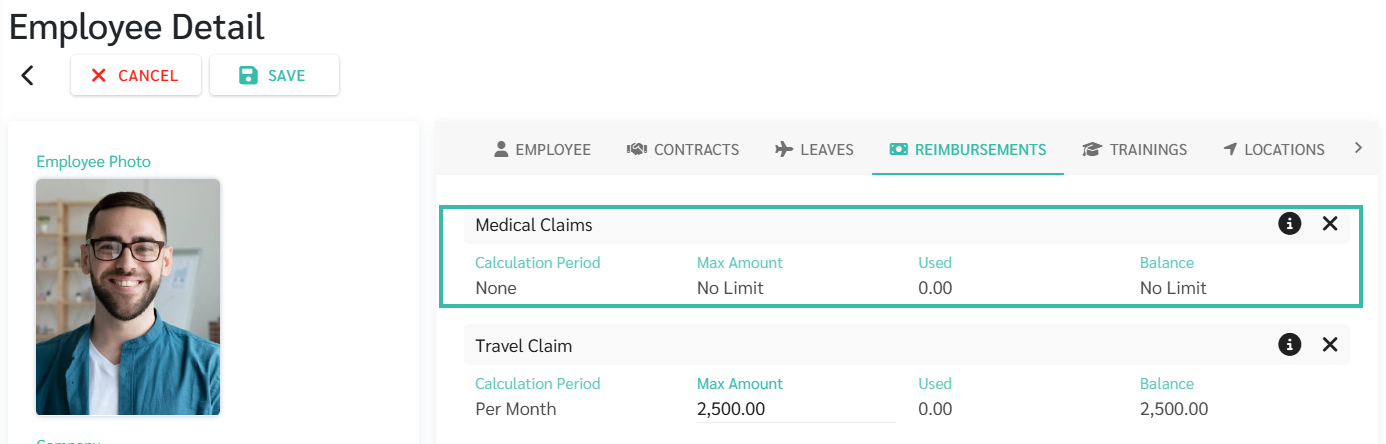Remove Travel Claim with X icon
Screen dimensions: 1386x444
pos(1330,345)
